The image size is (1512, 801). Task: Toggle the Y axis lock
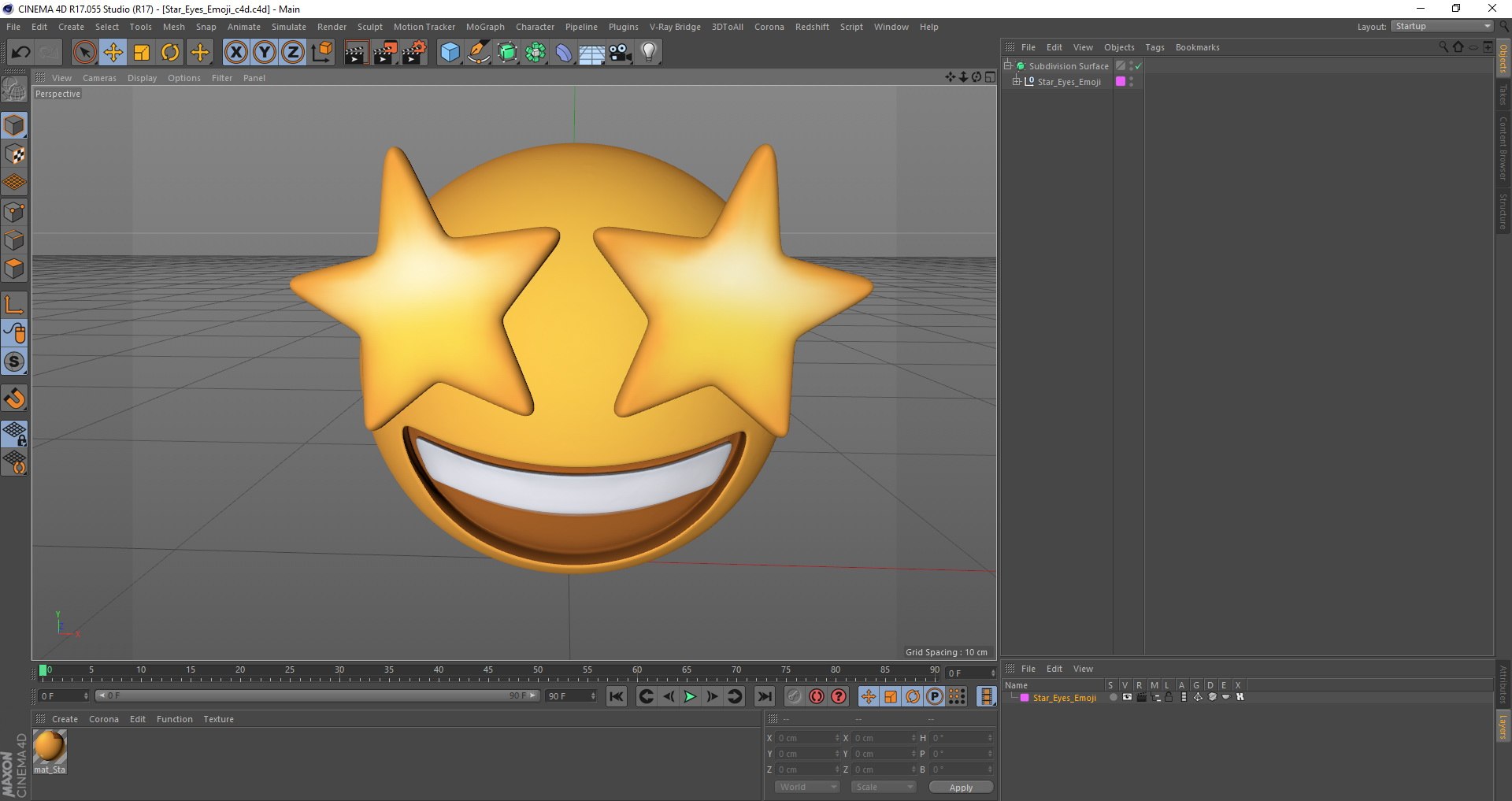click(265, 53)
